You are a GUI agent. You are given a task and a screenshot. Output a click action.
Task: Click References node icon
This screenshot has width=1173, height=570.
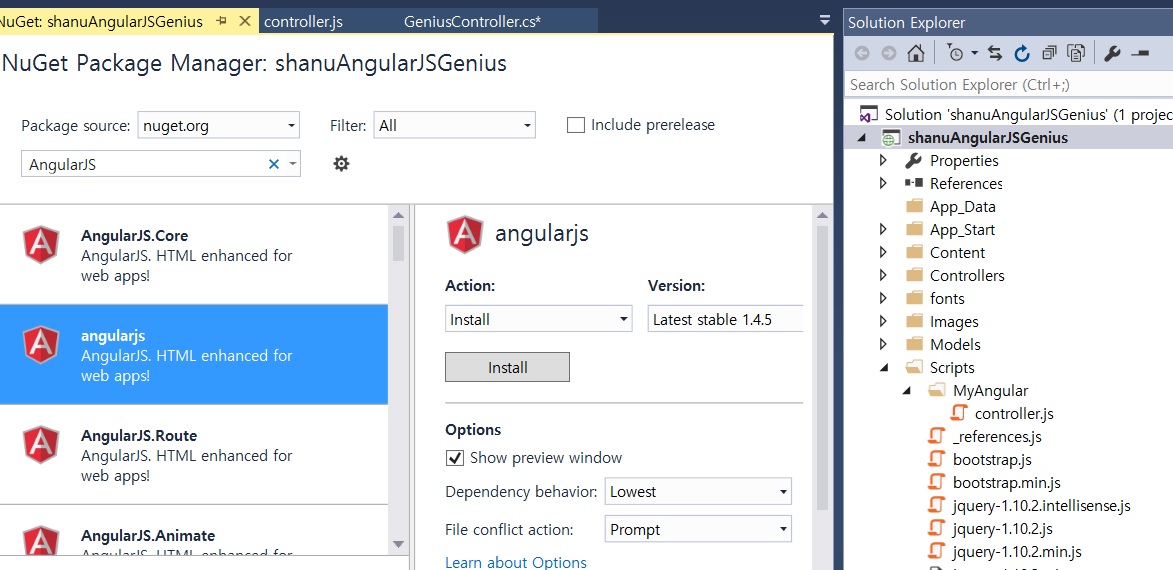pyautogui.click(x=913, y=183)
